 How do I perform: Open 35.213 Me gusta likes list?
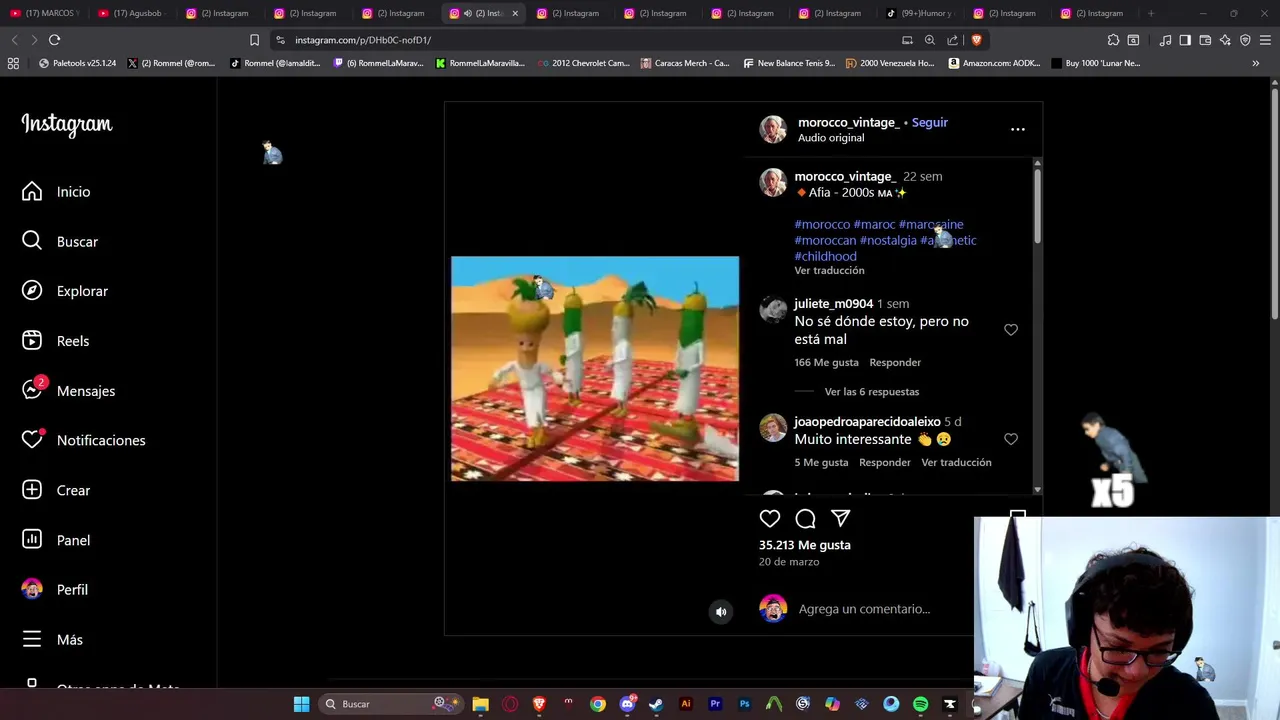(x=804, y=545)
